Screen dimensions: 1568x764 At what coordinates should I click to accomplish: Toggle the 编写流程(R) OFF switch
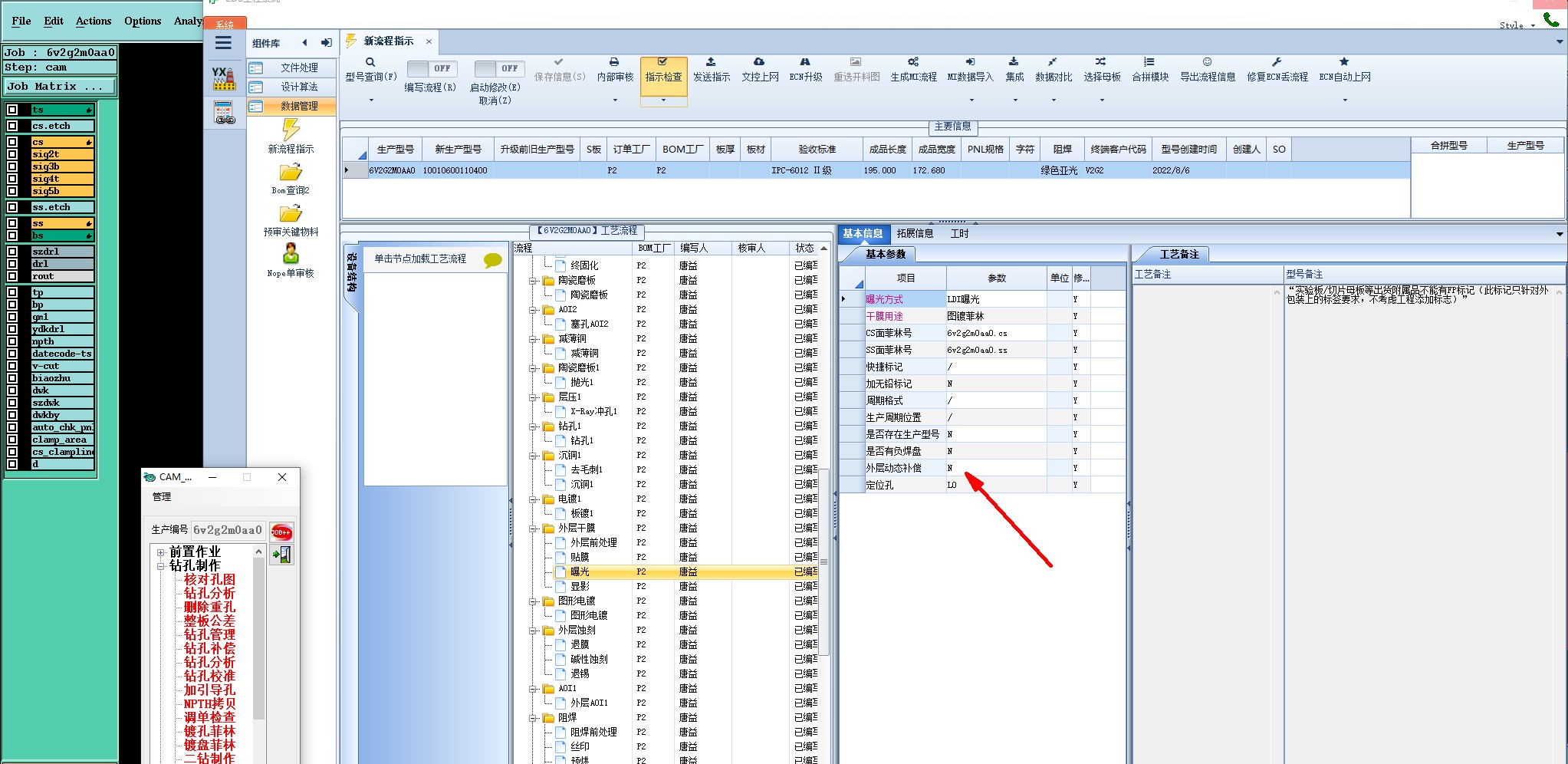(432, 68)
